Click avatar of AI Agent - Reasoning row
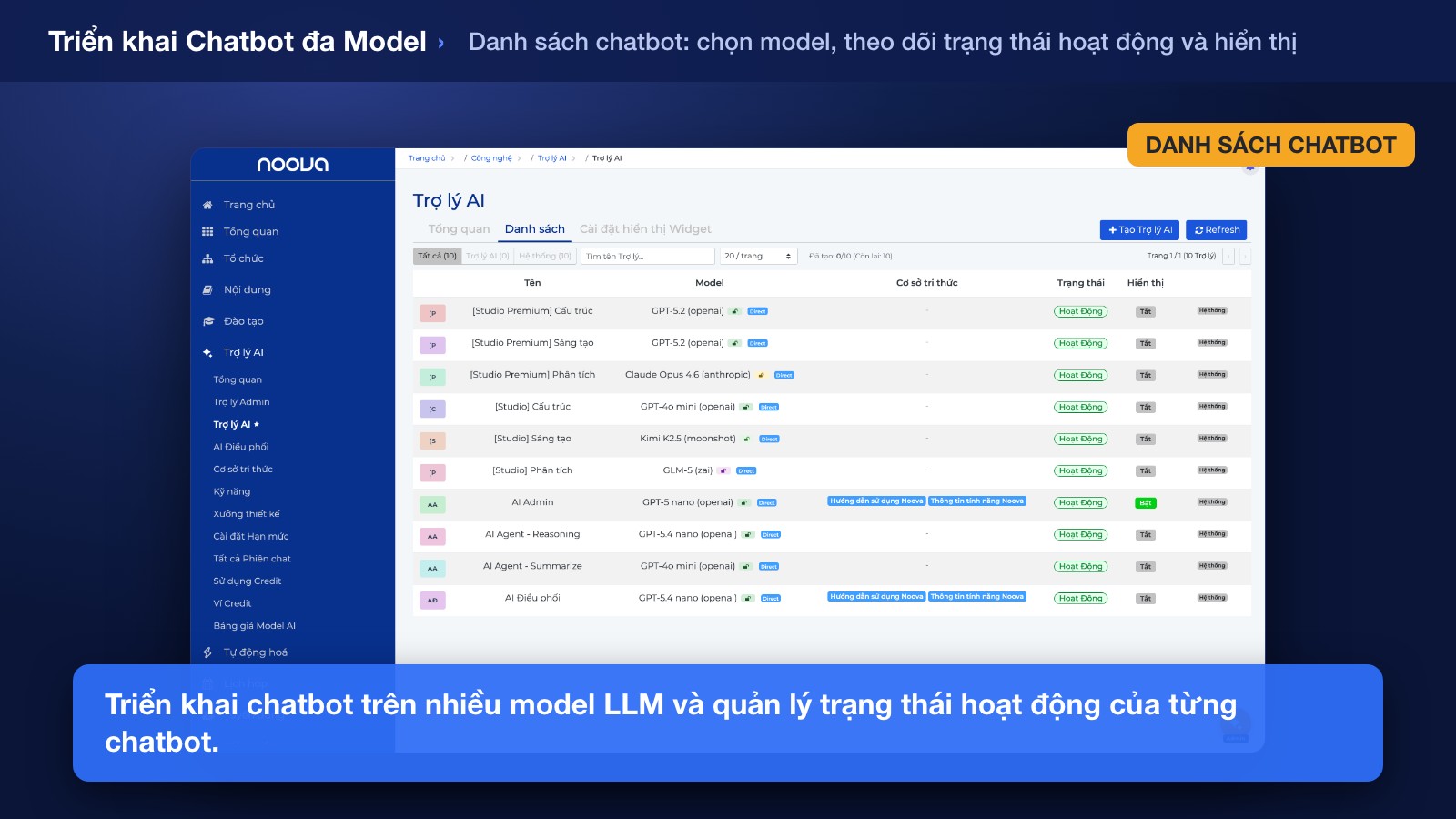 click(x=432, y=536)
